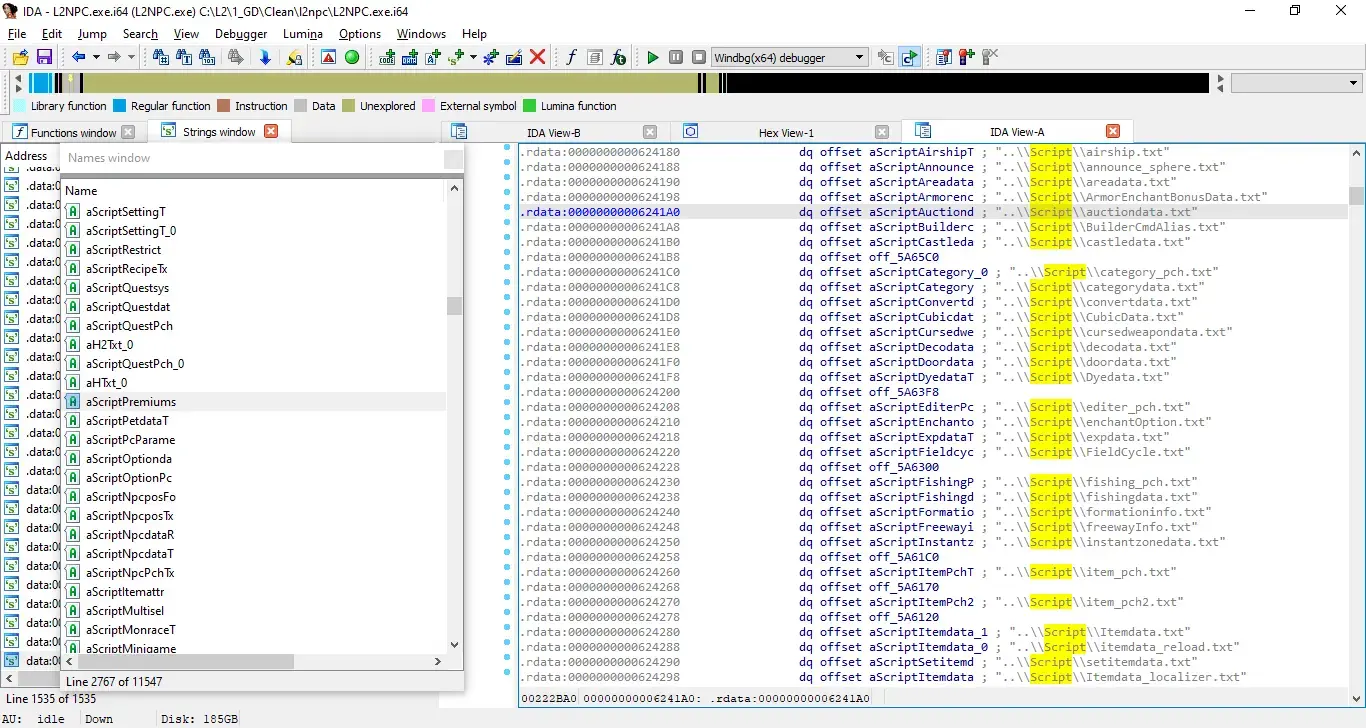Select aScriptPetdataT in the Names list

pyautogui.click(x=254, y=420)
